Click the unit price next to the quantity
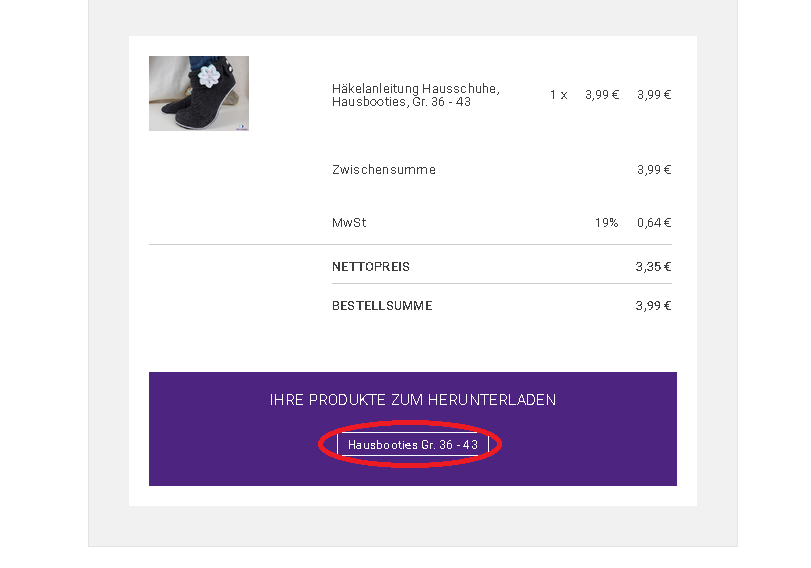Screen dimensions: 811x568 [602, 95]
